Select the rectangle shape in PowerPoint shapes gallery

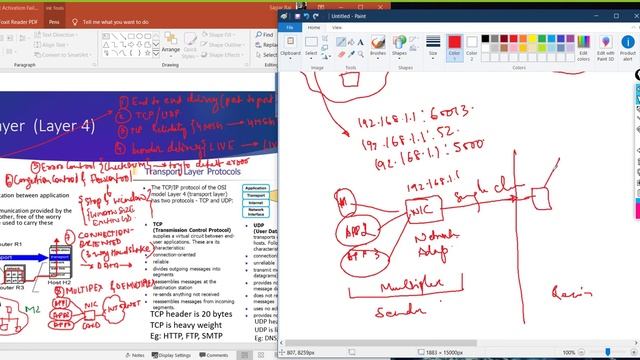pyautogui.click(x=131, y=36)
